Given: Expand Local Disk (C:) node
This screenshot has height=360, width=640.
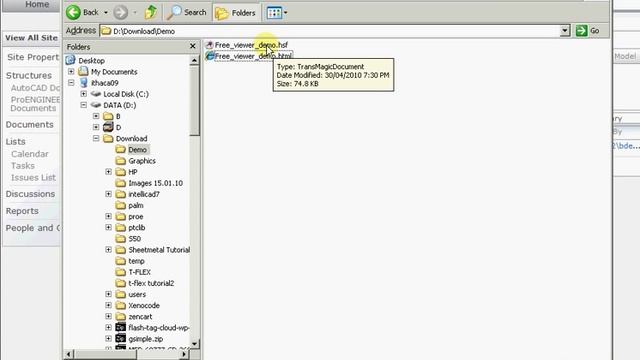Looking at the screenshot, I should [x=84, y=94].
